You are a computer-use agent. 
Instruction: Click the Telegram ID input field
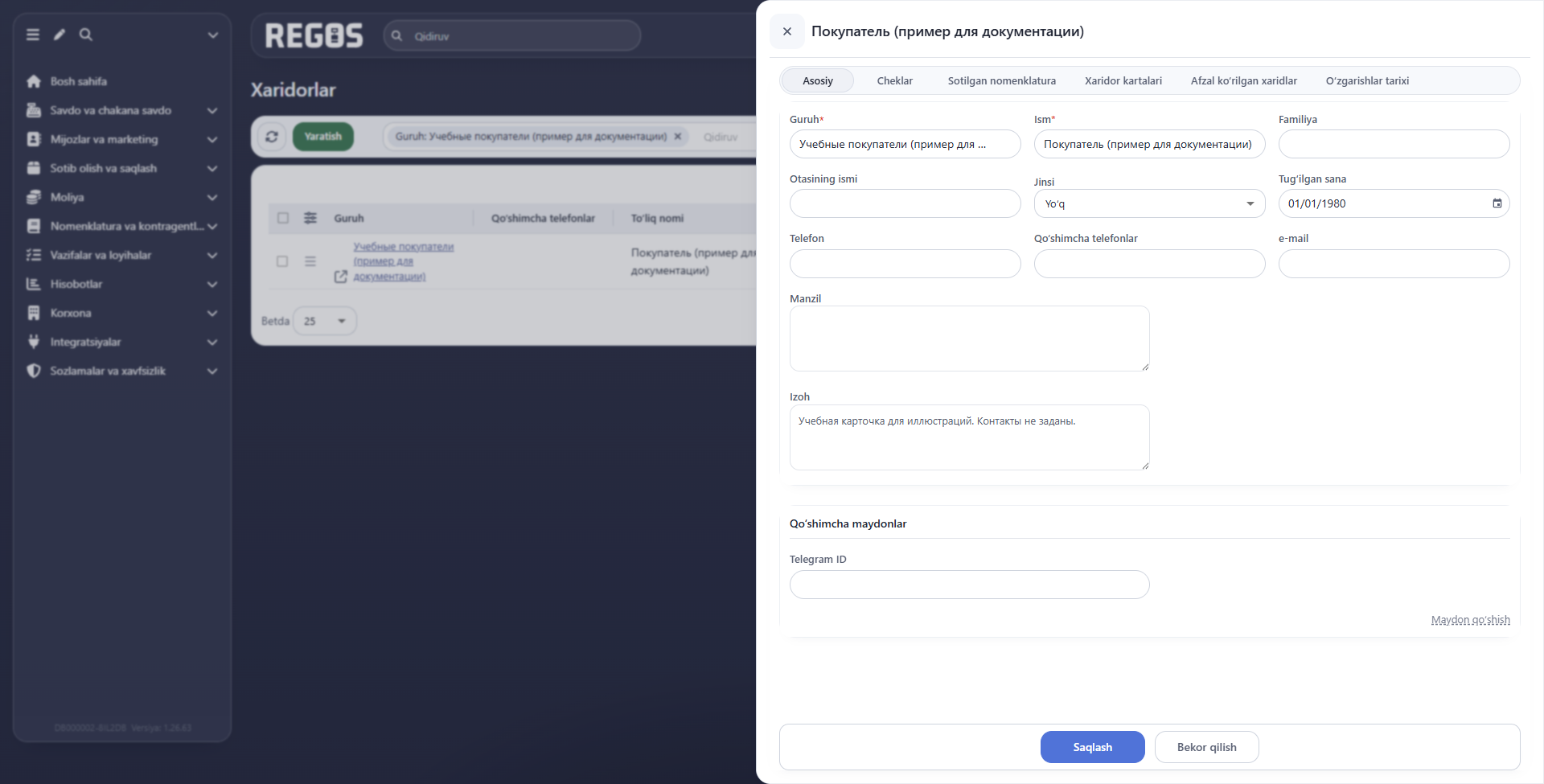pyautogui.click(x=969, y=585)
